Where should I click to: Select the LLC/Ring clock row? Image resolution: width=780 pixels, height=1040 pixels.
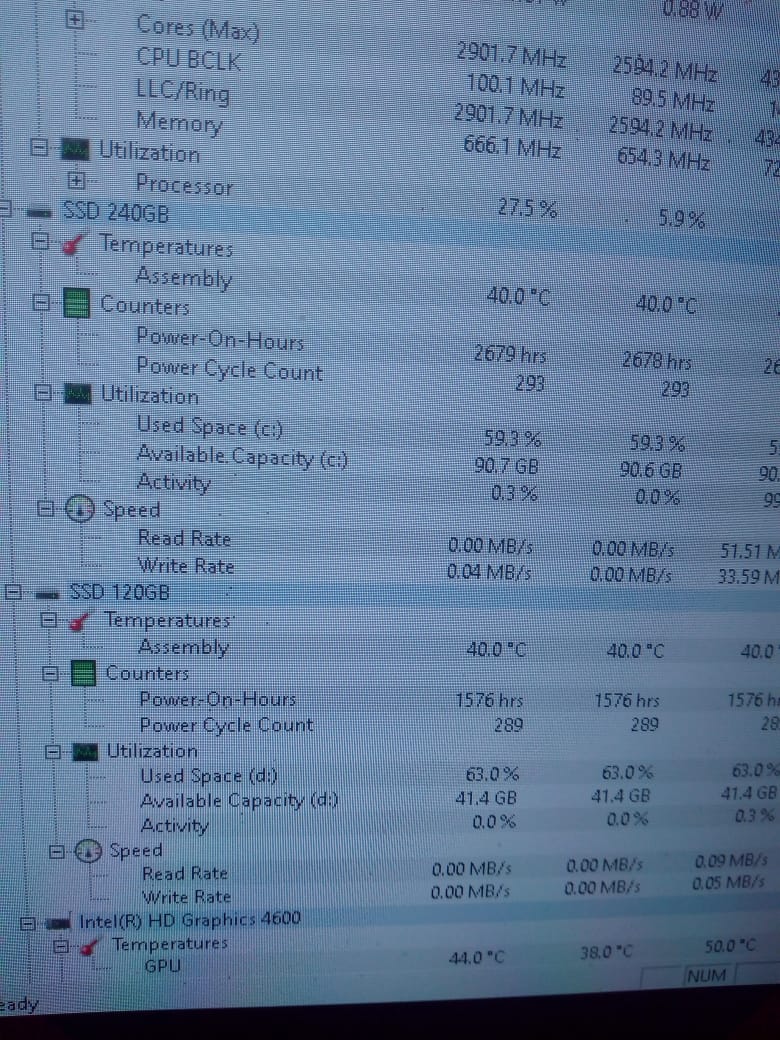(183, 90)
